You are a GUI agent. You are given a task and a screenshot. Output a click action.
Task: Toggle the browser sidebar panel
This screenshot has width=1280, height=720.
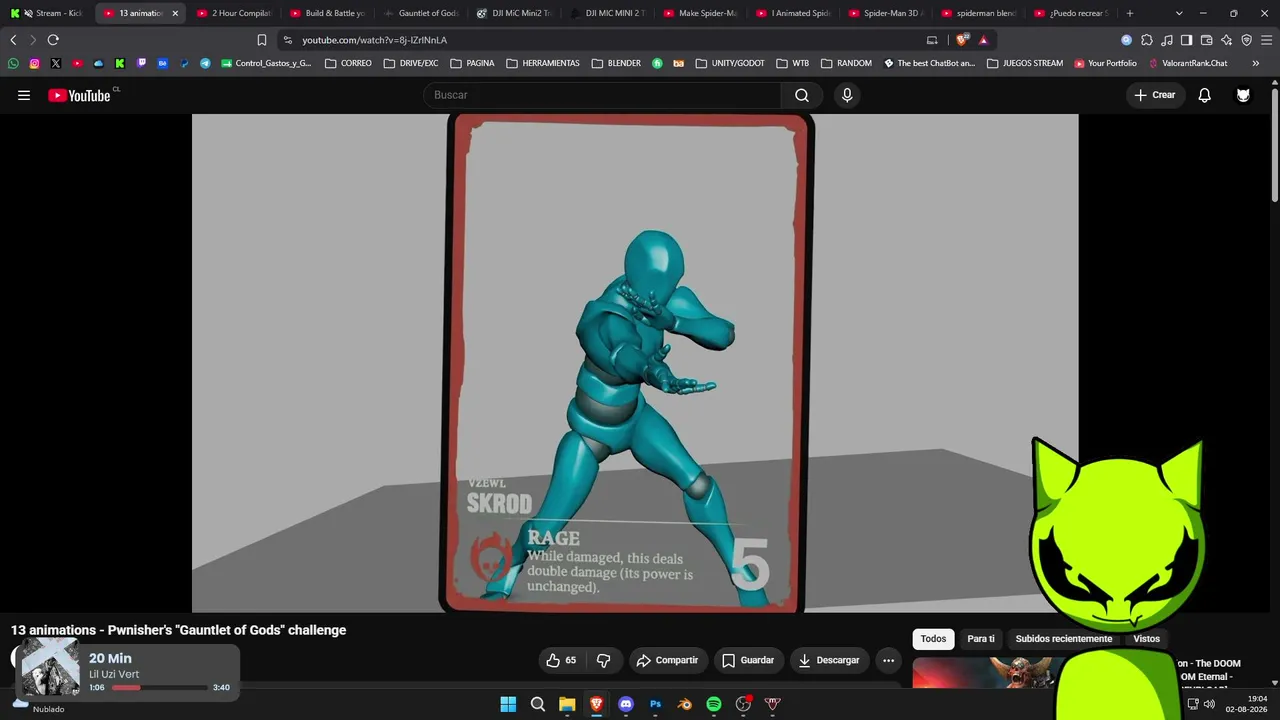[1186, 40]
